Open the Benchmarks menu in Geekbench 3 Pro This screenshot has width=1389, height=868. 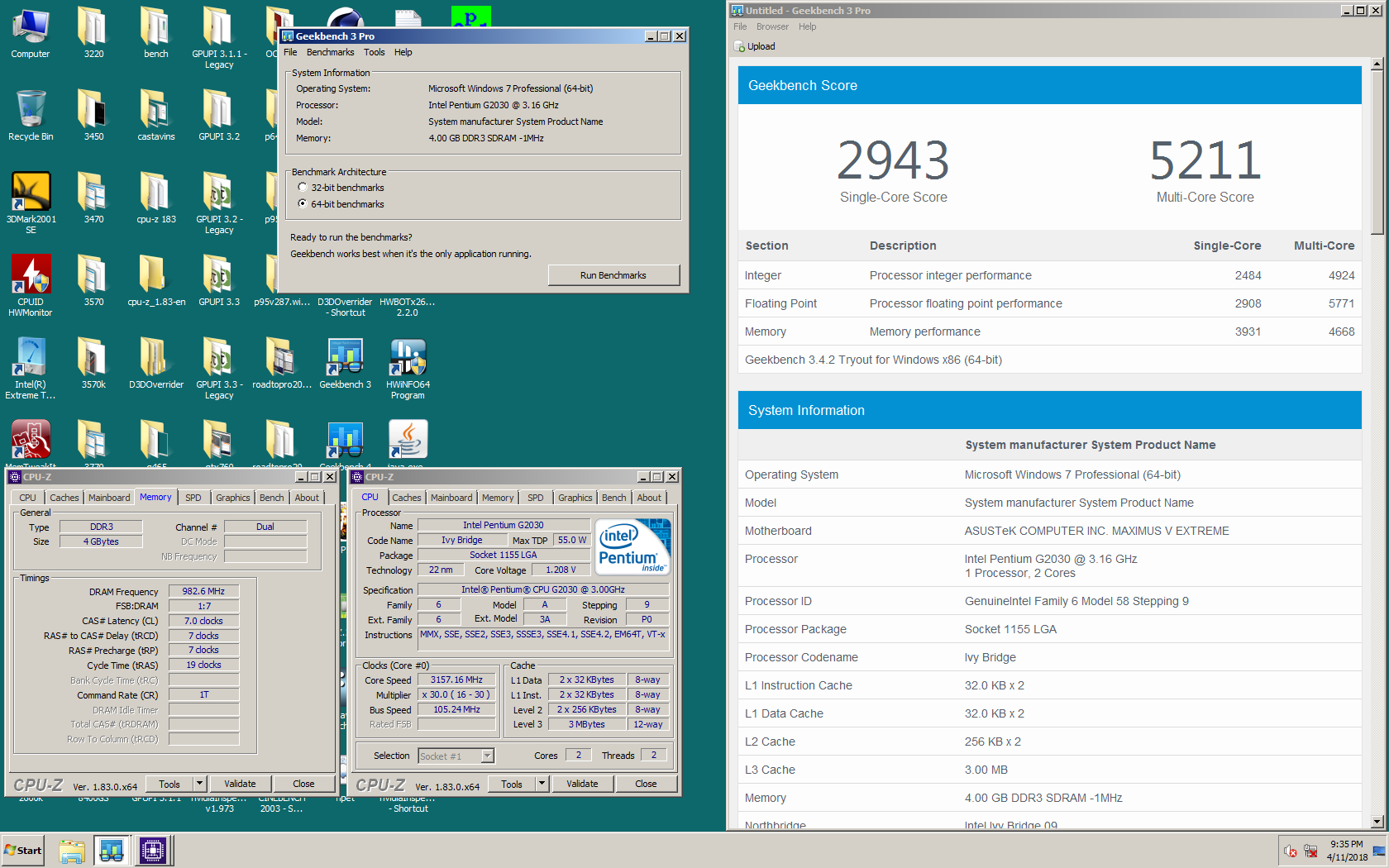330,52
